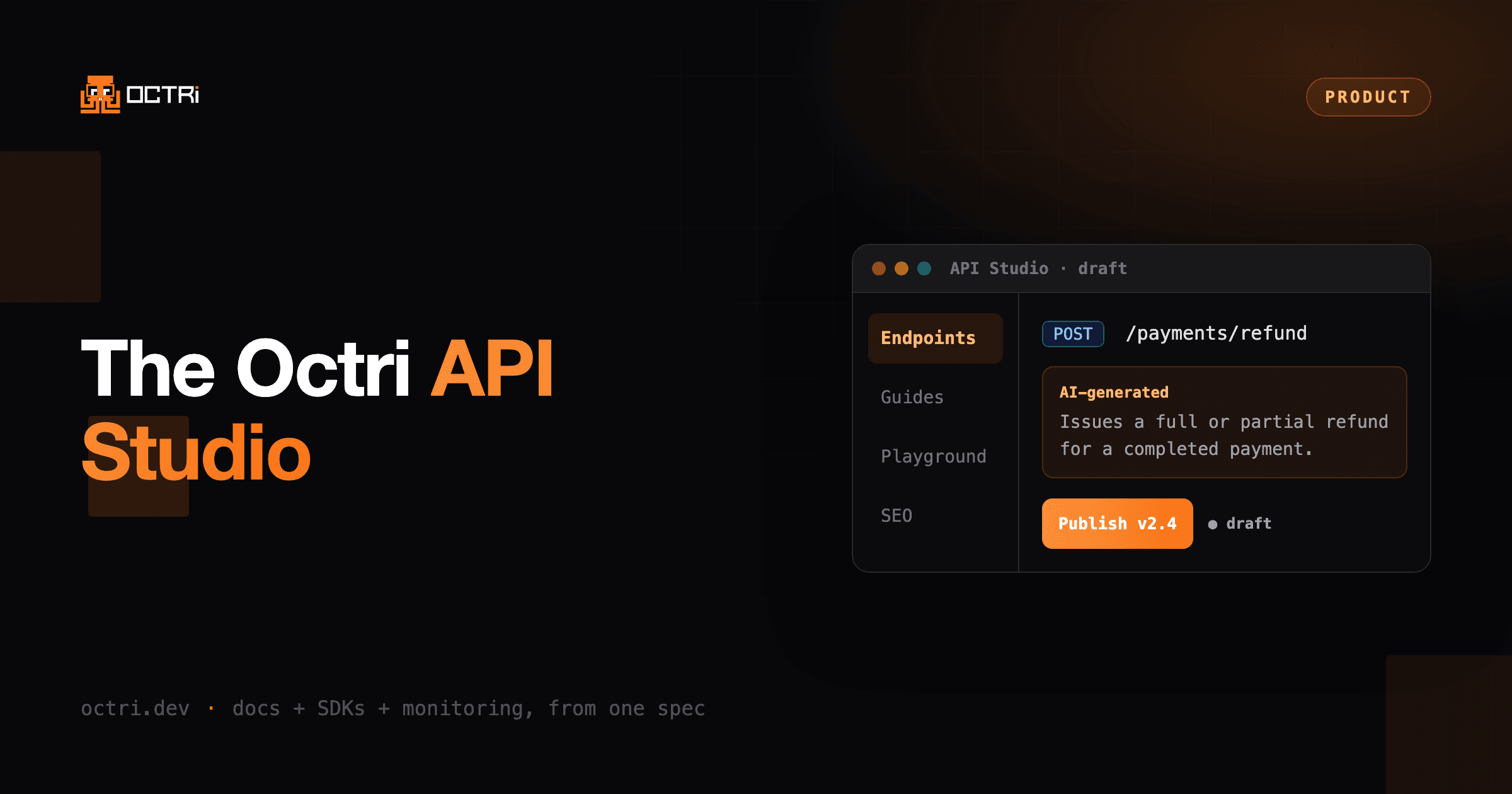Click the 'API Studio · draft' window title

point(1038,268)
